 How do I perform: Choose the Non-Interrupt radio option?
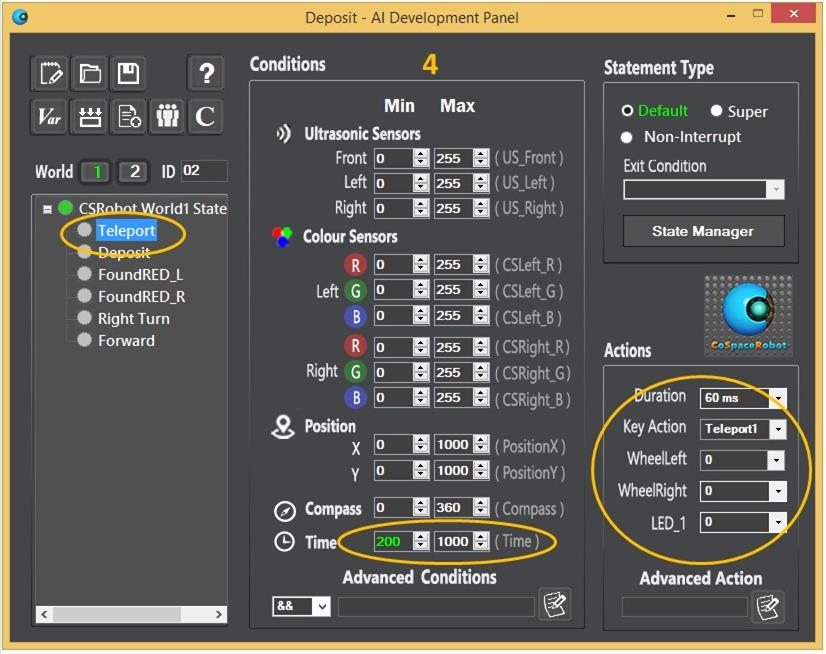click(x=628, y=137)
